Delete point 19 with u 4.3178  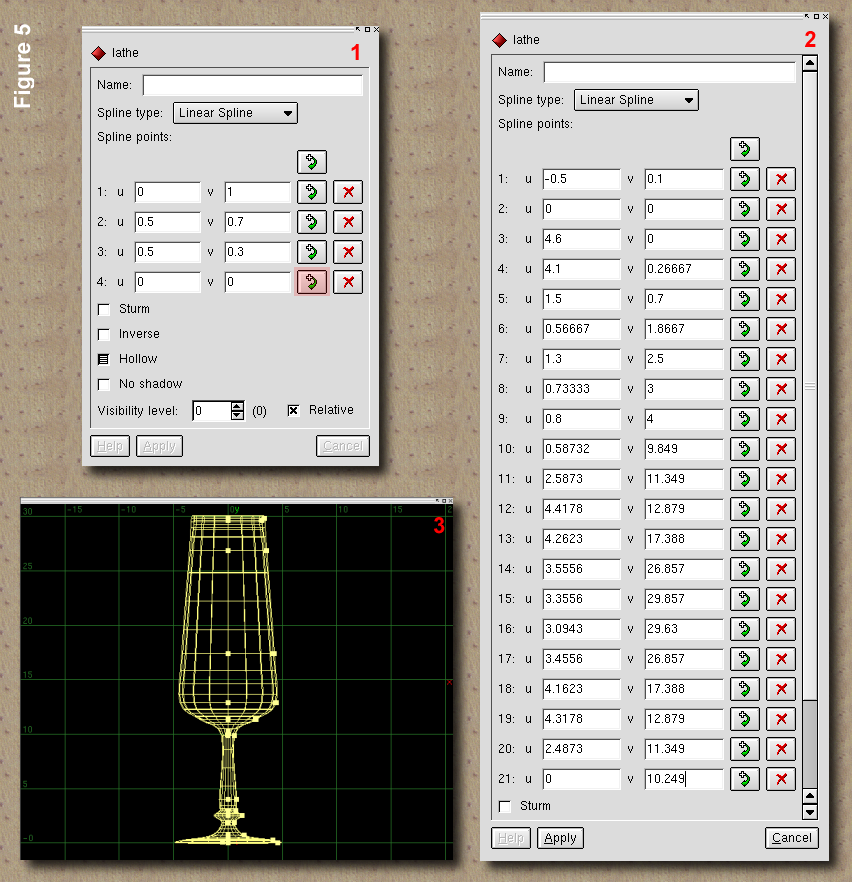coord(781,719)
